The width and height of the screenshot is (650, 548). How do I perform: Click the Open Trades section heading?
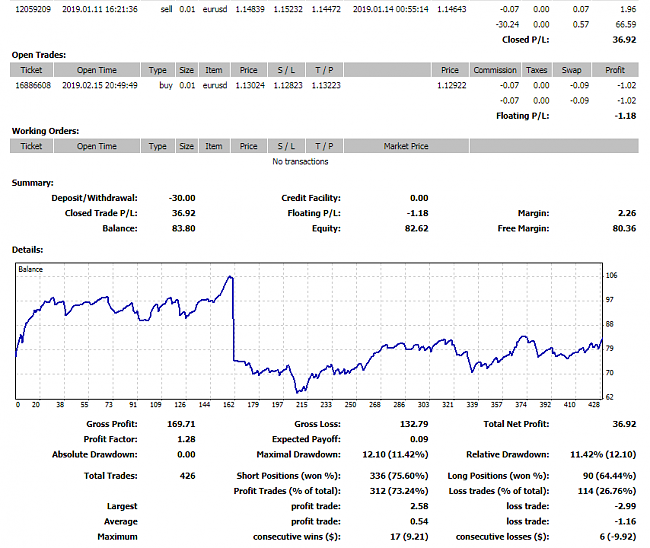click(39, 55)
